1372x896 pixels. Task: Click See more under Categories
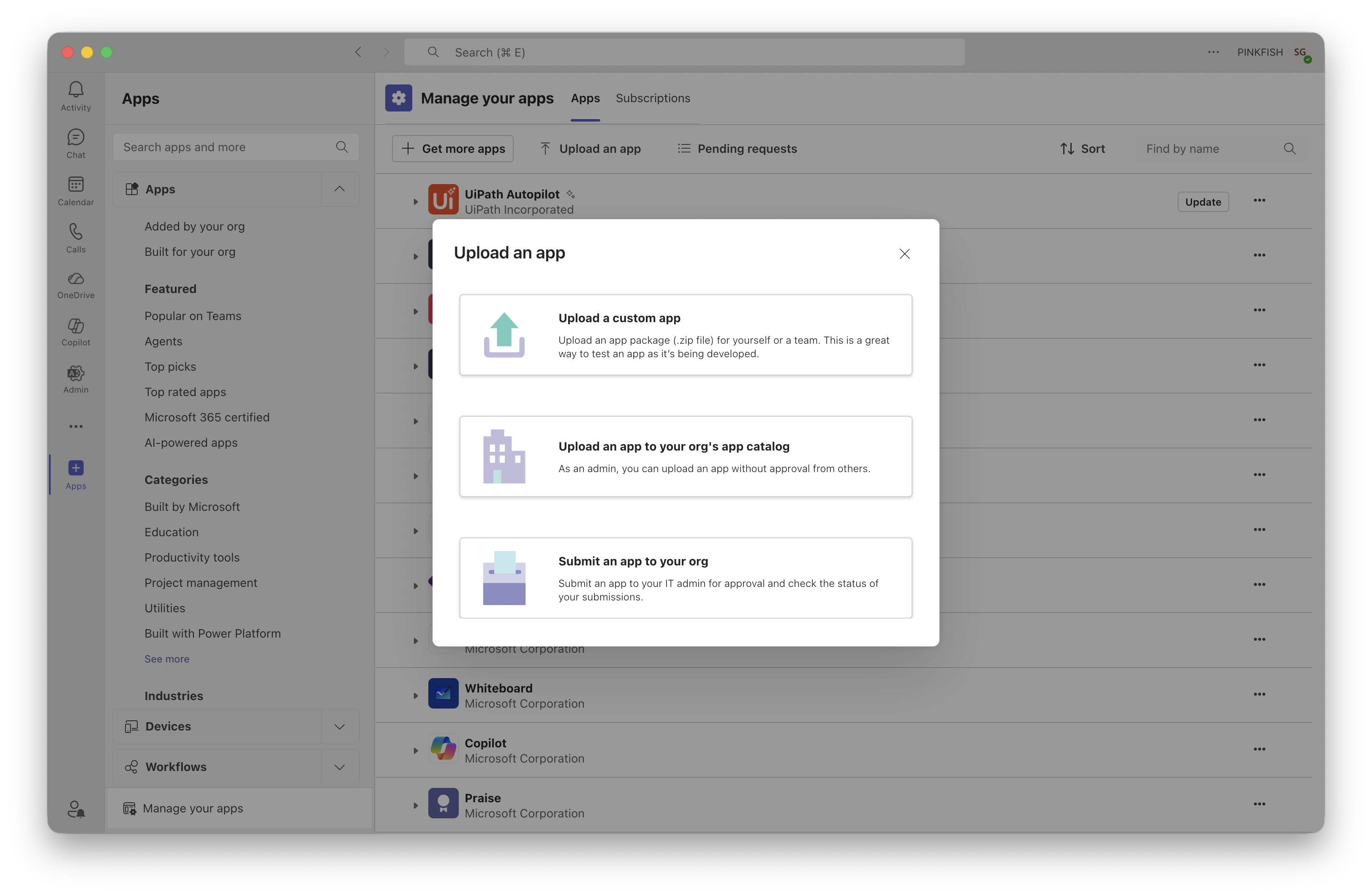tap(166, 659)
